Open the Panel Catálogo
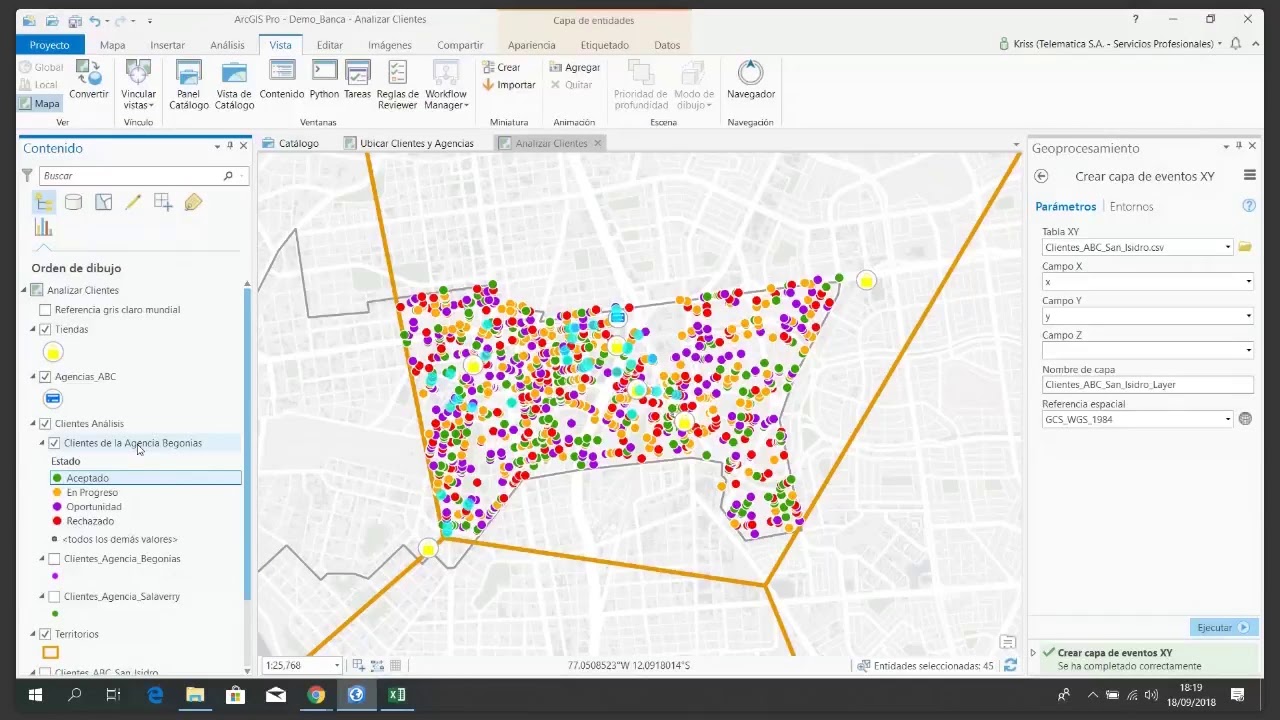This screenshot has height=720, width=1280. pos(188,84)
